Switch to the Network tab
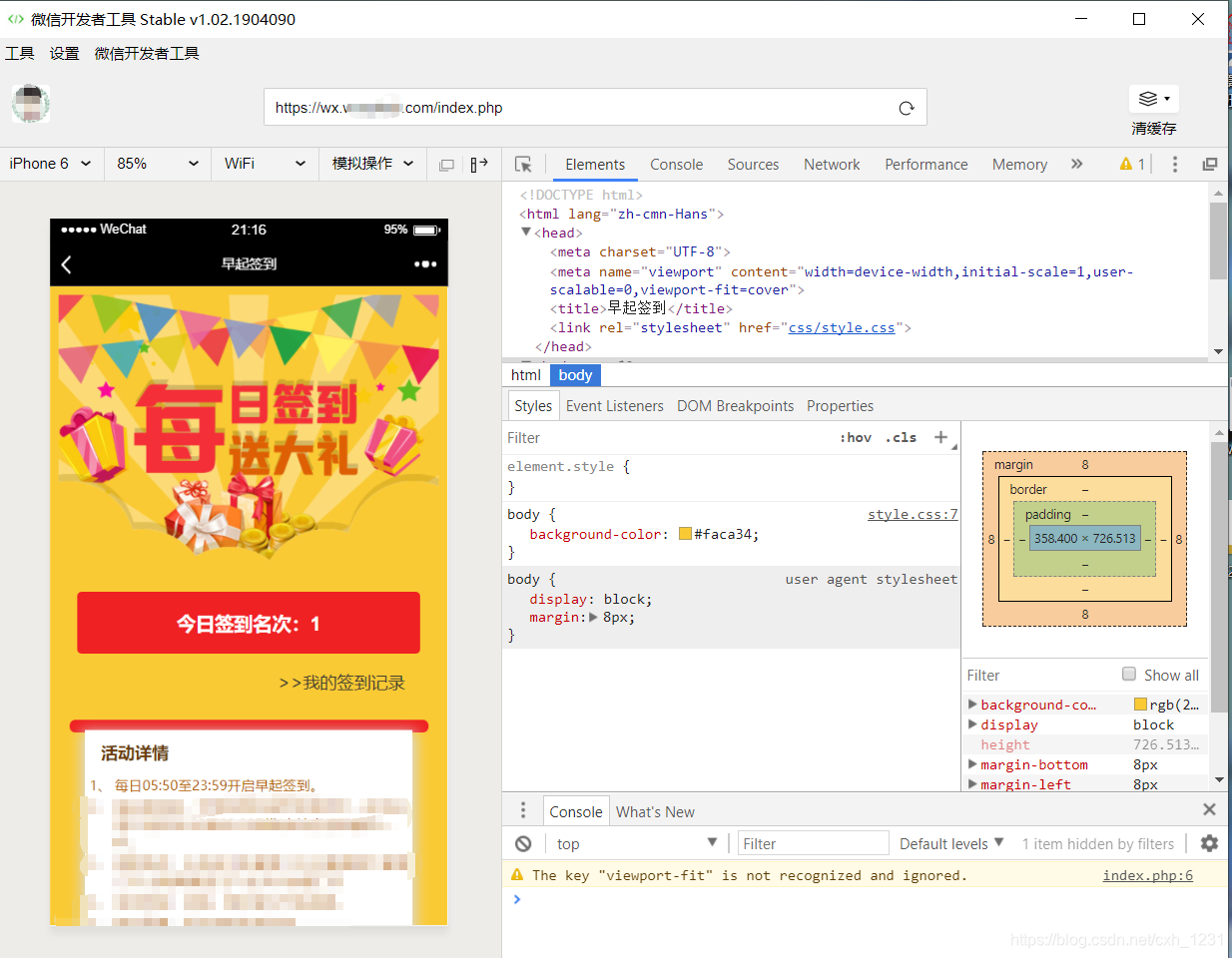The image size is (1232, 958). [x=832, y=165]
